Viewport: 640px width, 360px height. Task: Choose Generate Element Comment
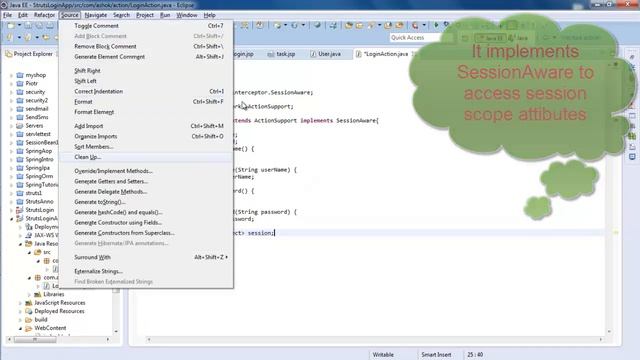(146, 57)
